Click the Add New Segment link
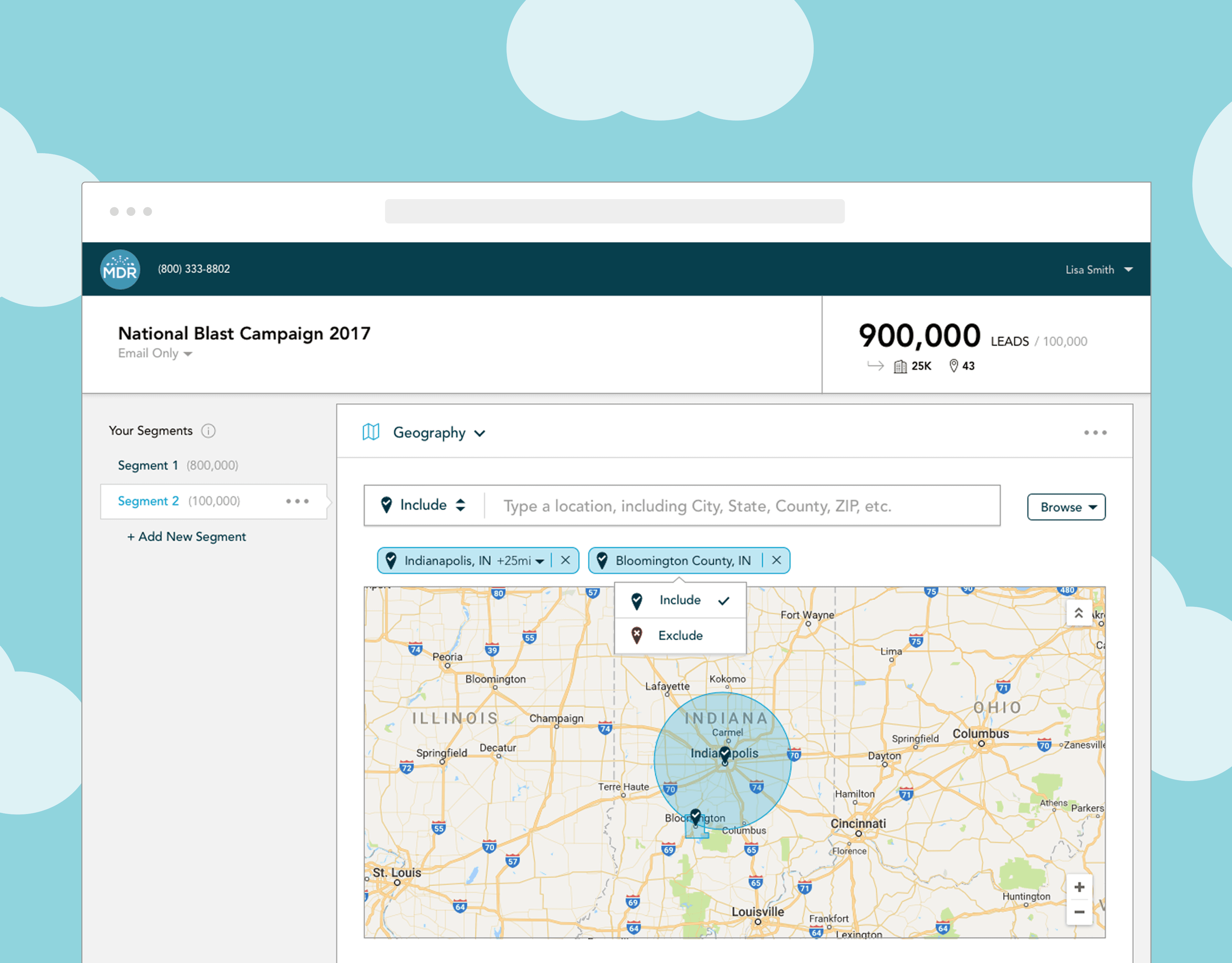Image resolution: width=1232 pixels, height=963 pixels. [x=187, y=536]
